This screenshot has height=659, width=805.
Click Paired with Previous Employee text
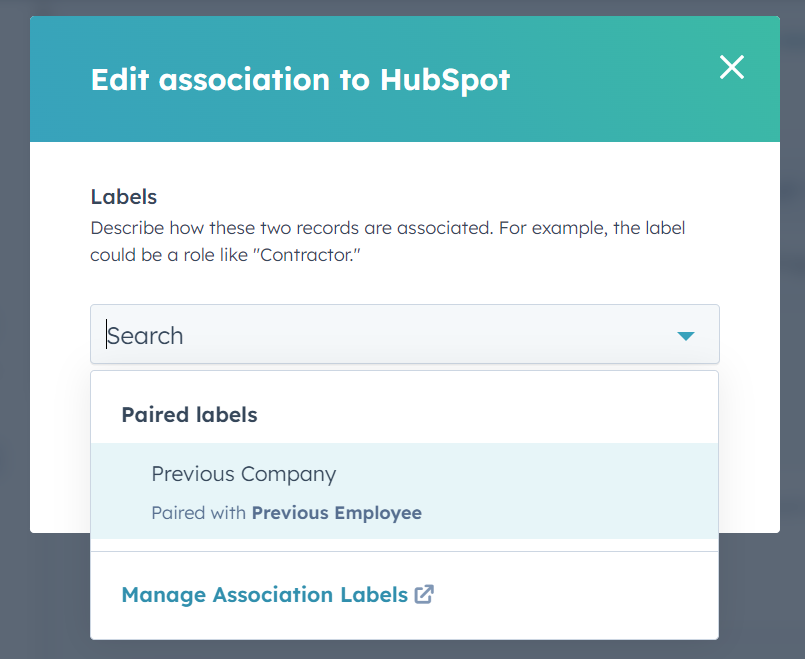pos(285,512)
